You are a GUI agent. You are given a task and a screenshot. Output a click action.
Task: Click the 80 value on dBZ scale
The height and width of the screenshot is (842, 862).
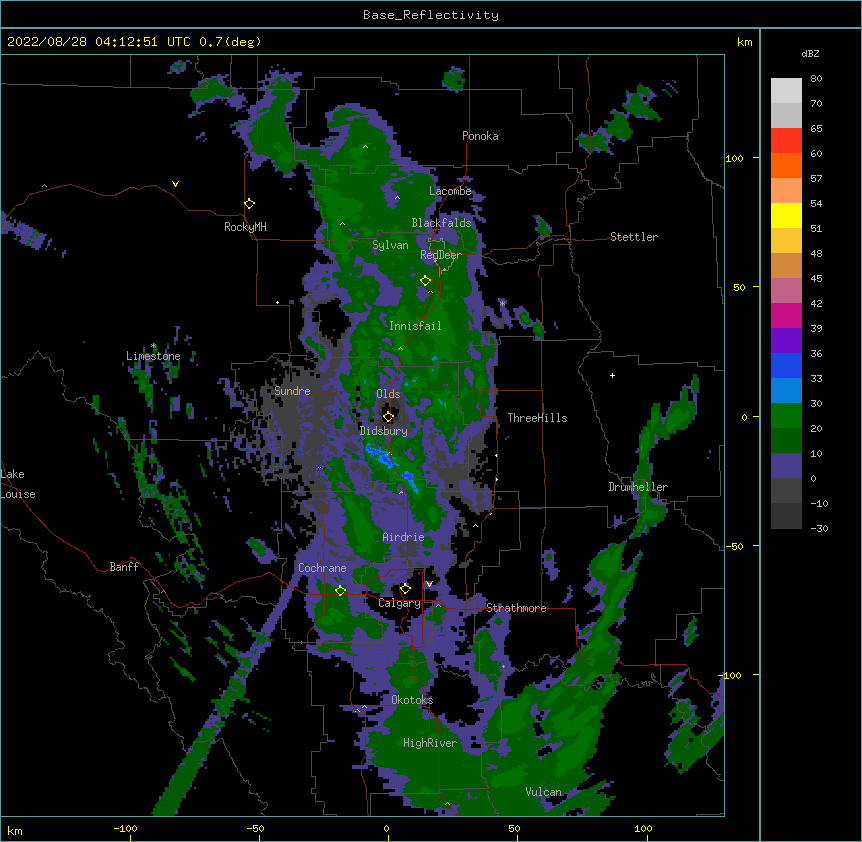click(816, 79)
